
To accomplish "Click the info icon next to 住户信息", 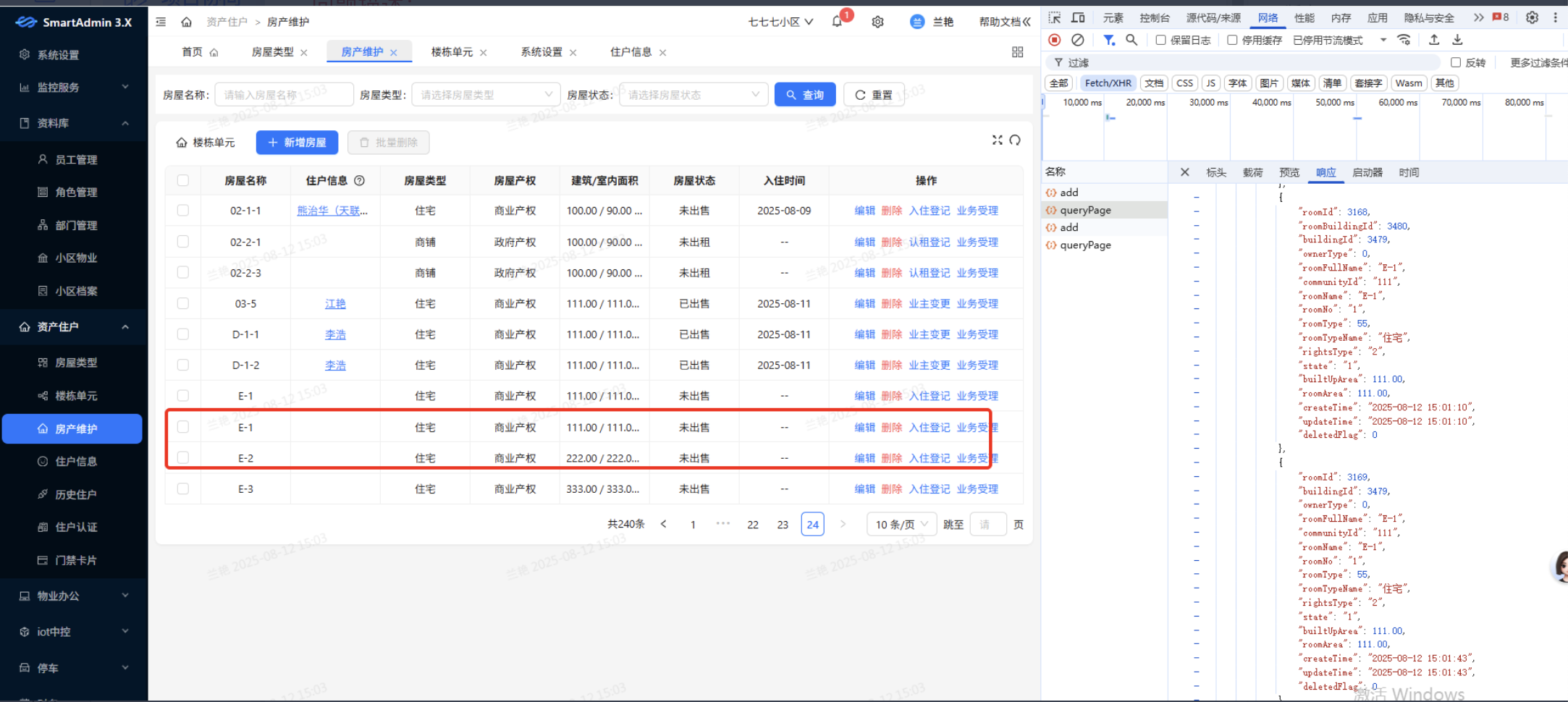I will 359,180.
